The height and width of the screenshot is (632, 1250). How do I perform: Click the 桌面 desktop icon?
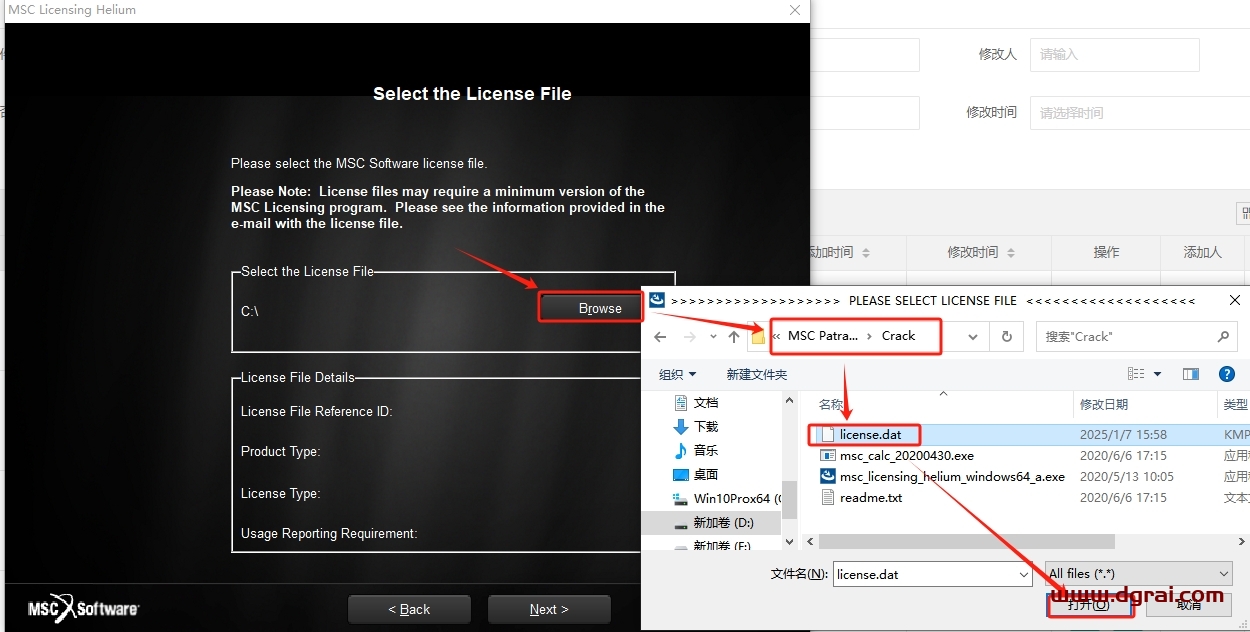[681, 474]
